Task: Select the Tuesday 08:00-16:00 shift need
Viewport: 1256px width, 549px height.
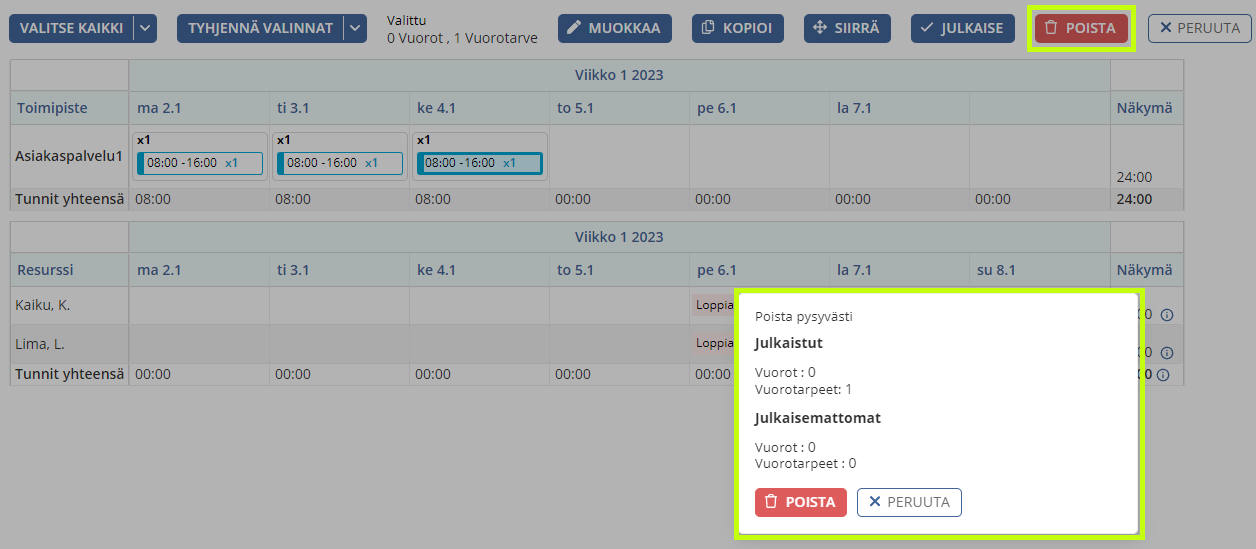Action: [339, 163]
